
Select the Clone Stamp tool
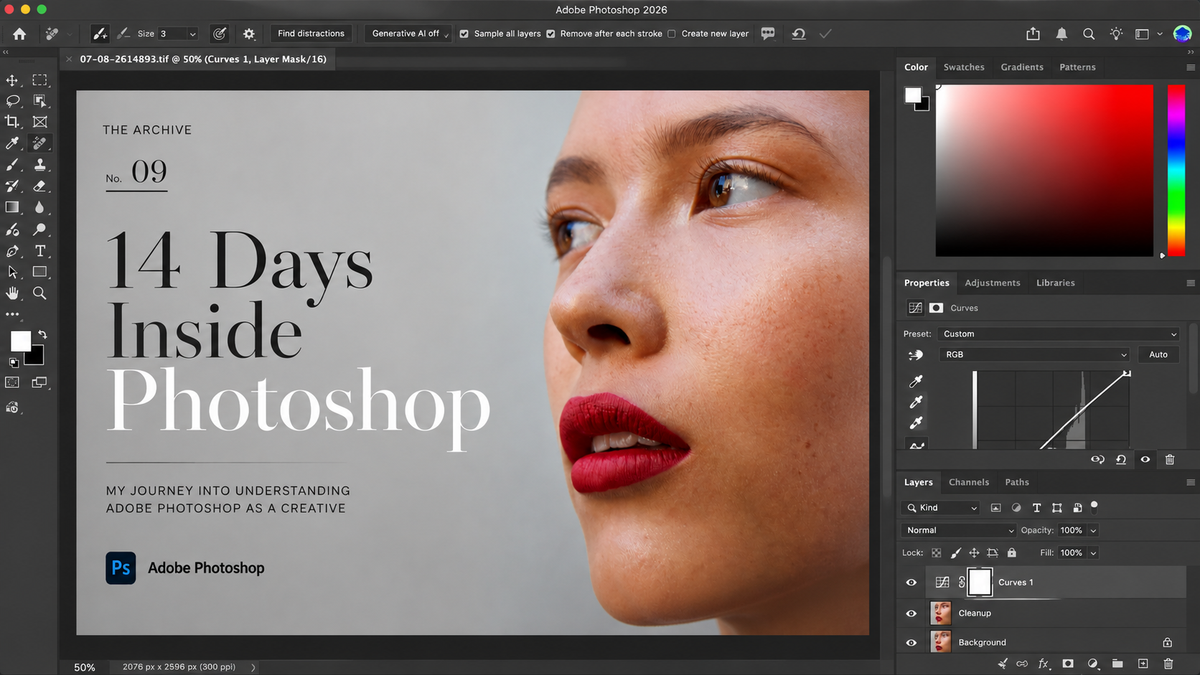click(x=40, y=165)
